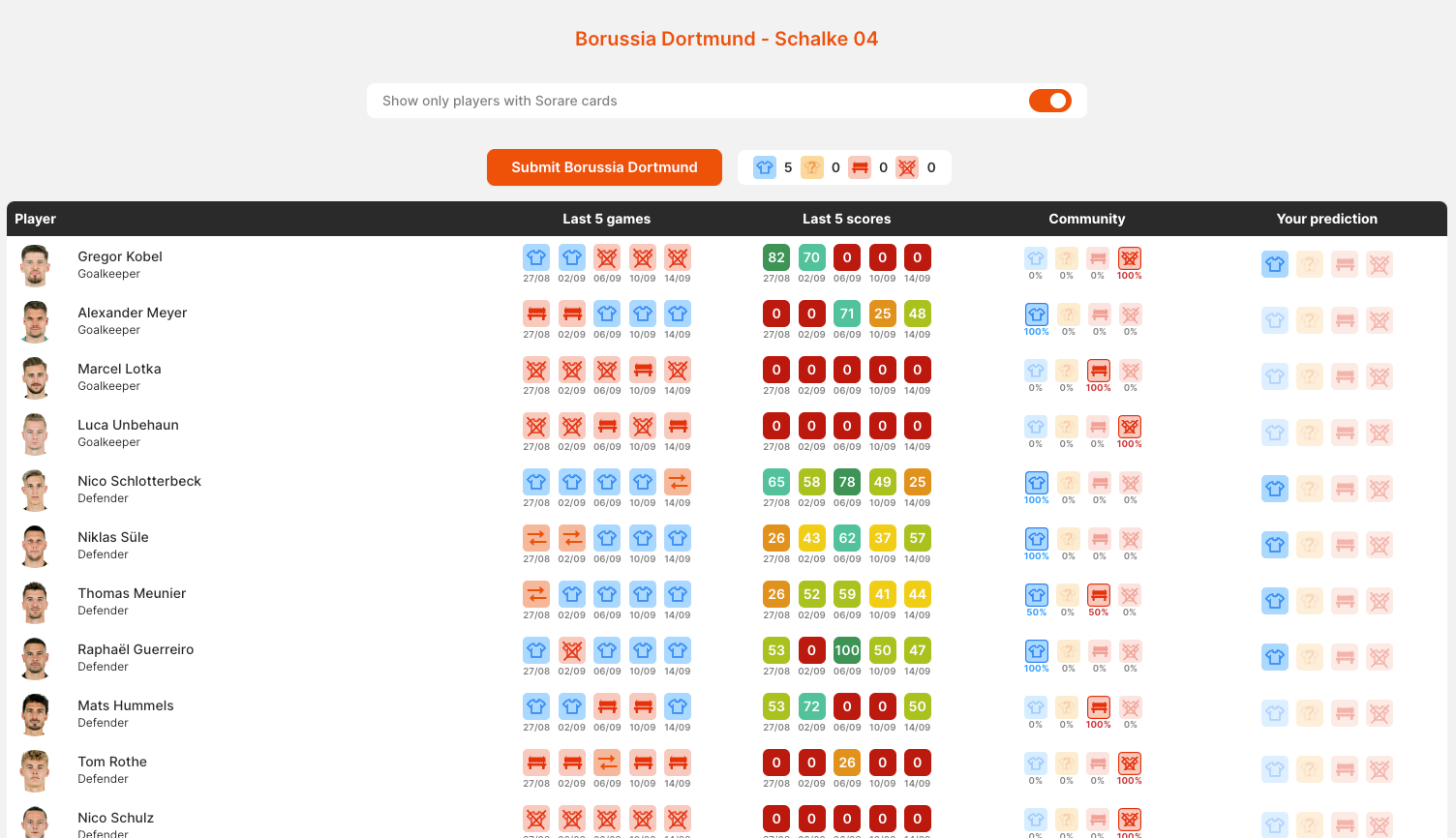Click Nico Schlotterbeck score 78

click(847, 482)
